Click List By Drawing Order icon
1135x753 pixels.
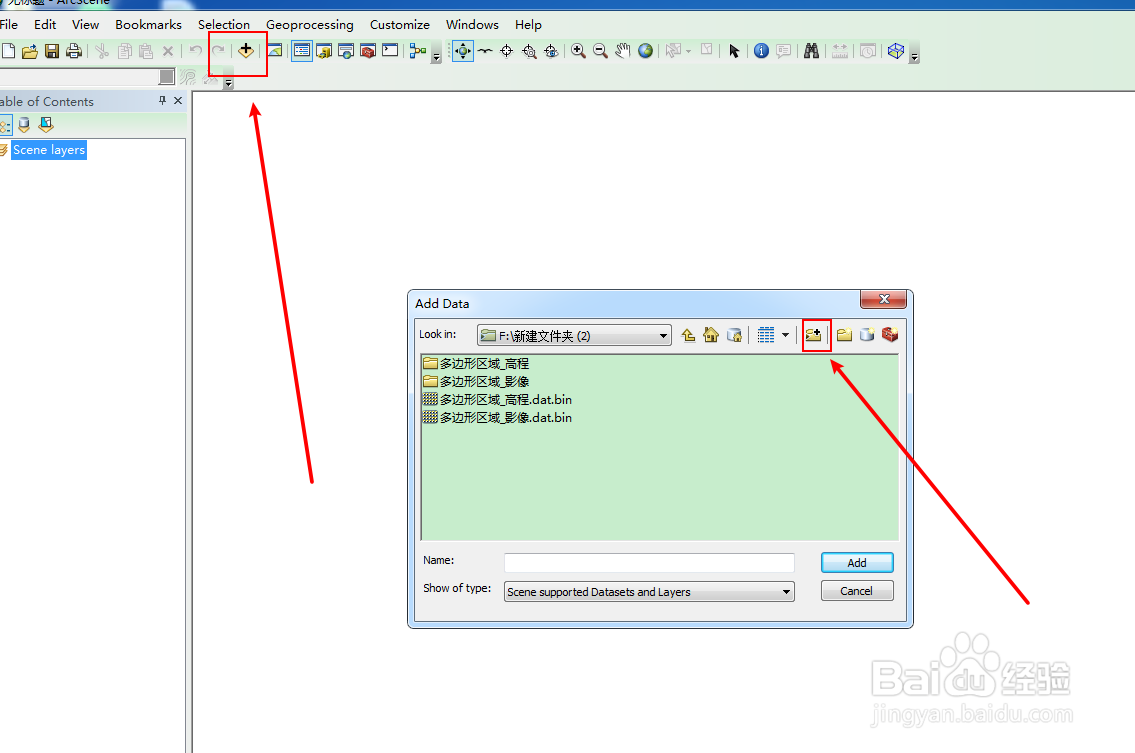(5, 126)
